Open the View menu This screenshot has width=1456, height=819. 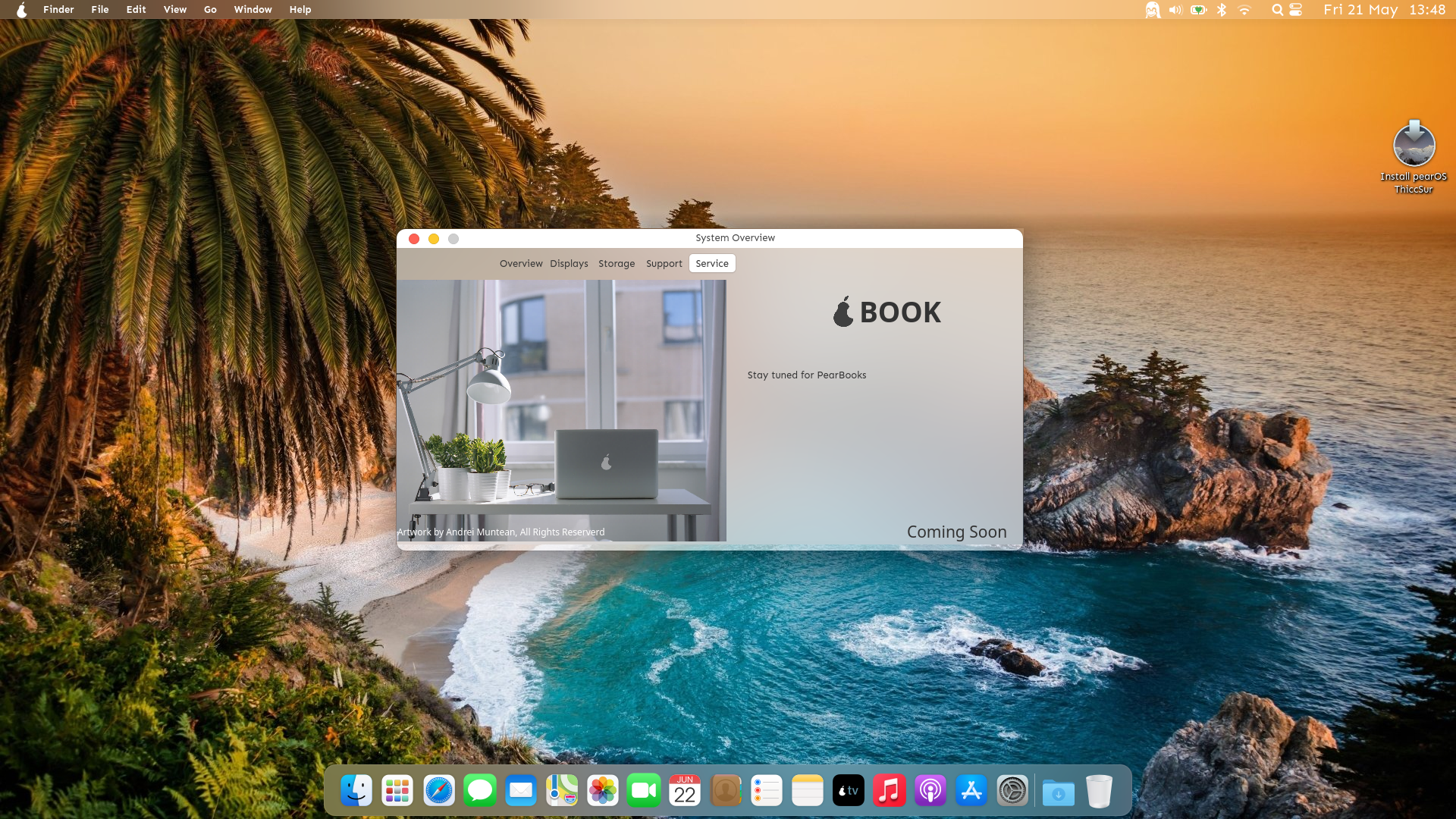(x=174, y=10)
